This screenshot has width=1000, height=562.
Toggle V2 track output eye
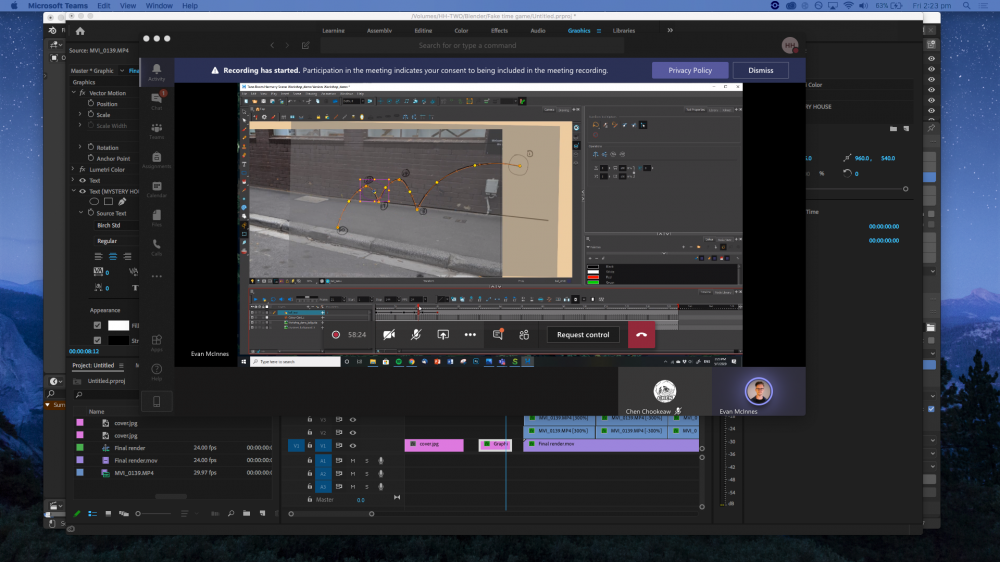[x=353, y=433]
